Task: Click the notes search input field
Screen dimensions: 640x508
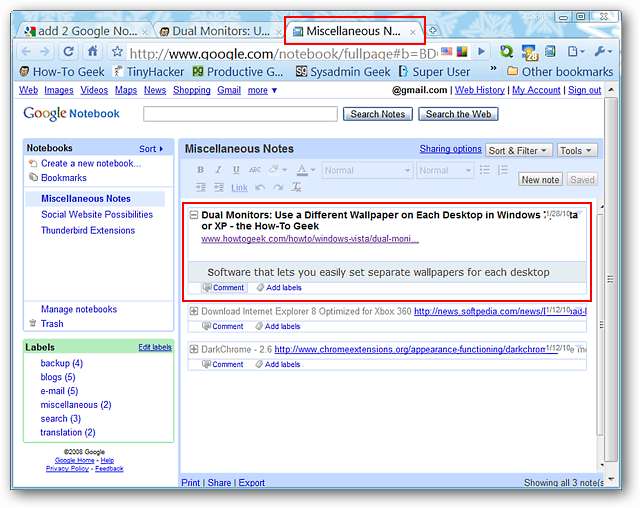Action: [241, 114]
